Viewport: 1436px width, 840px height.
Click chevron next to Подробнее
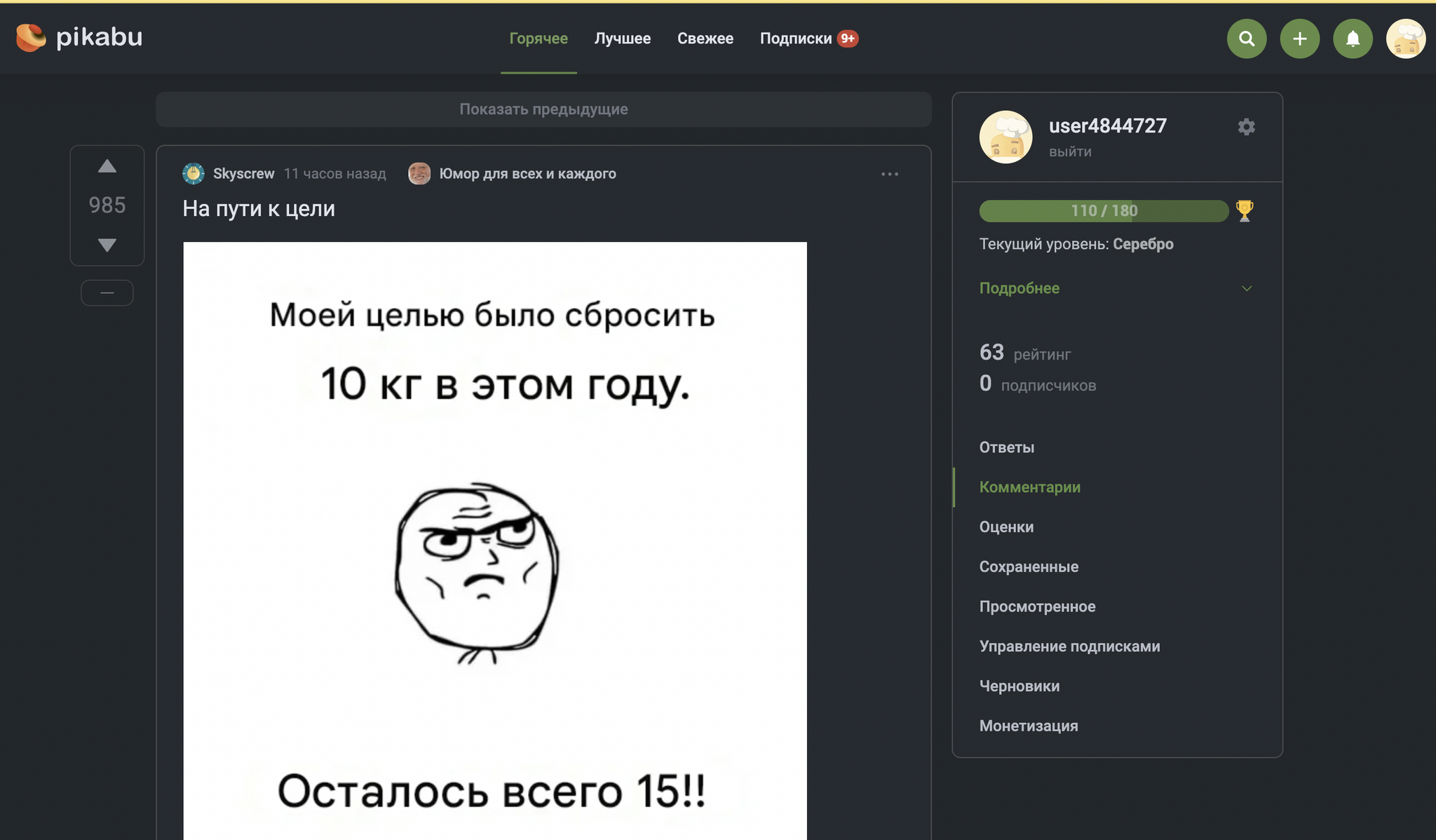(x=1246, y=288)
